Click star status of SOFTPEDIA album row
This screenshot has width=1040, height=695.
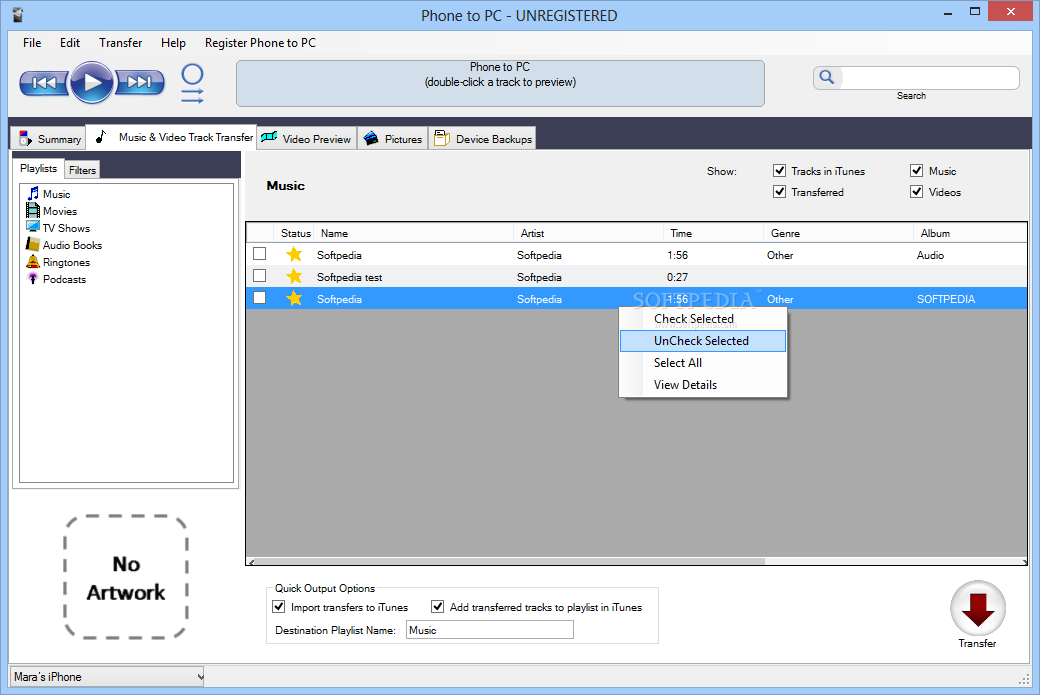294,298
